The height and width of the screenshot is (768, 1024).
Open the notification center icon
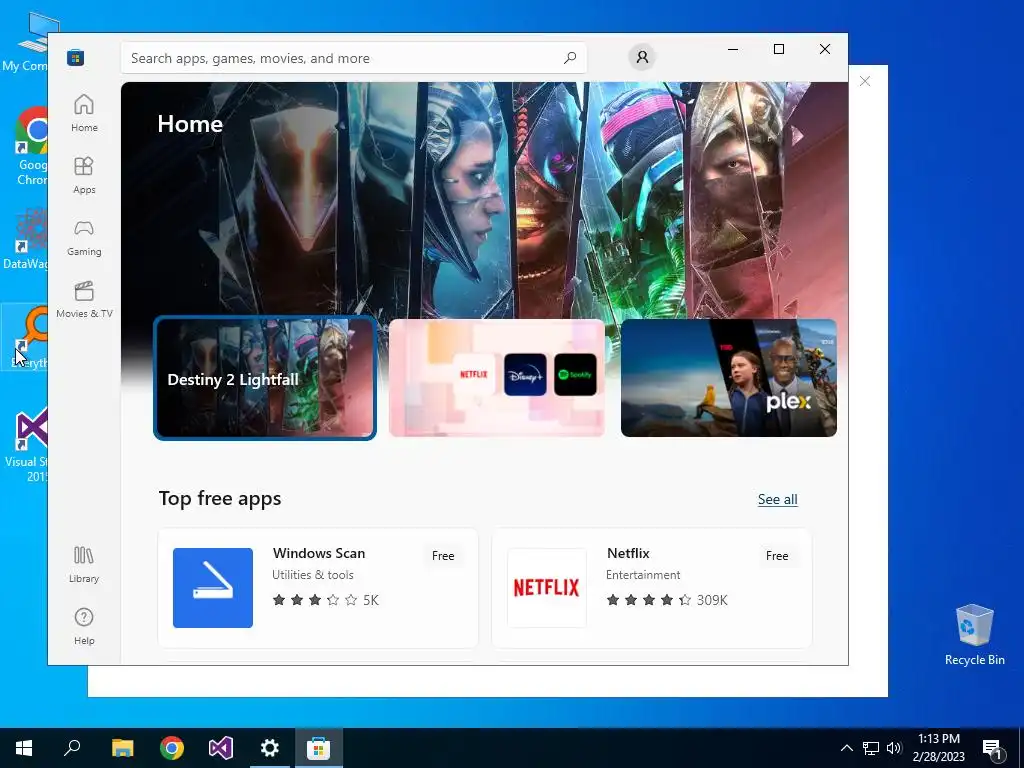click(x=992, y=748)
